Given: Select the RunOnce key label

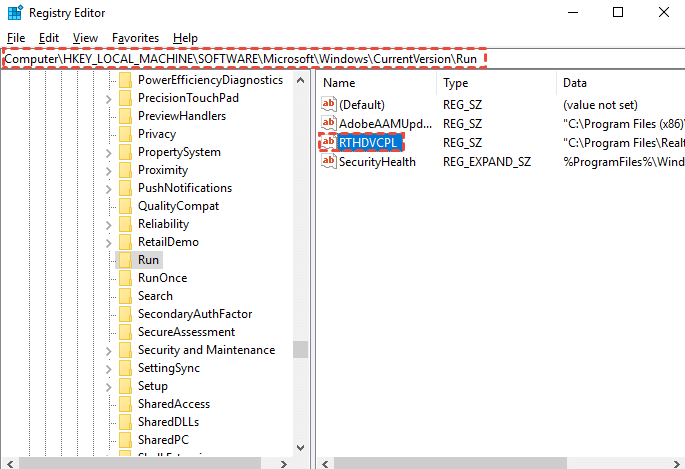Looking at the screenshot, I should point(163,278).
